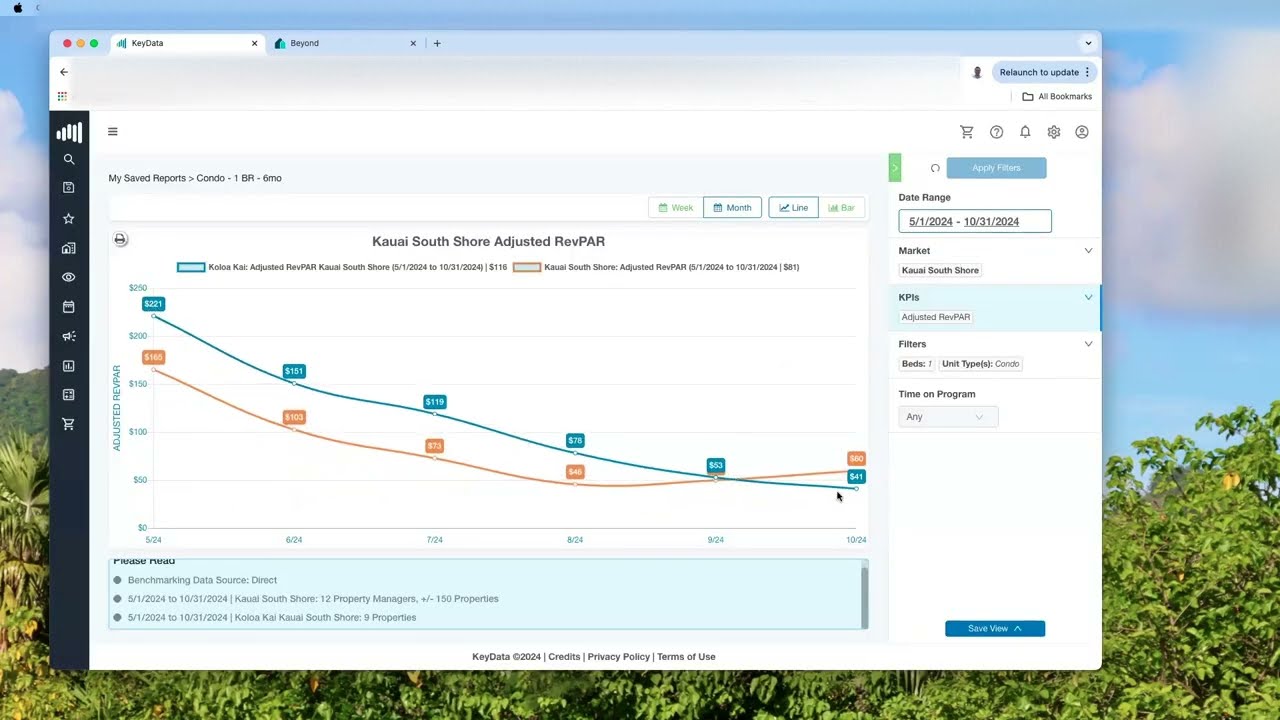The image size is (1280, 720).
Task: Click the $60 orange data label
Action: click(x=856, y=459)
